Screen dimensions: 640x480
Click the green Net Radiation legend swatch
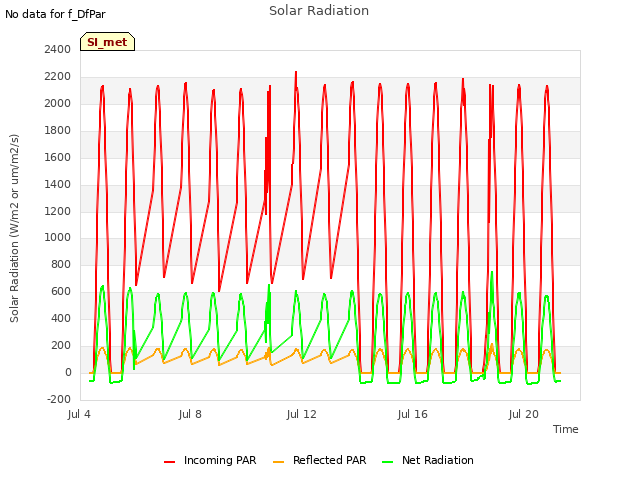pos(388,462)
